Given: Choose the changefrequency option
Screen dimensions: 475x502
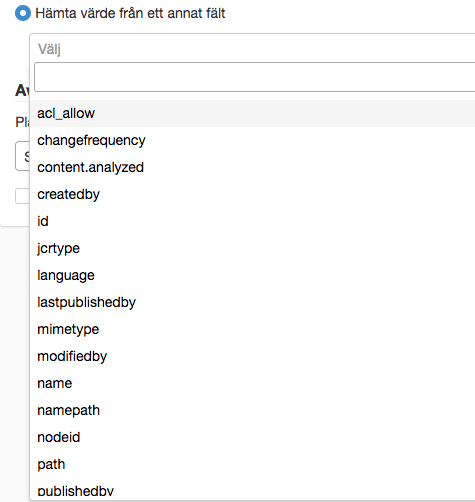Looking at the screenshot, I should click(x=253, y=140).
